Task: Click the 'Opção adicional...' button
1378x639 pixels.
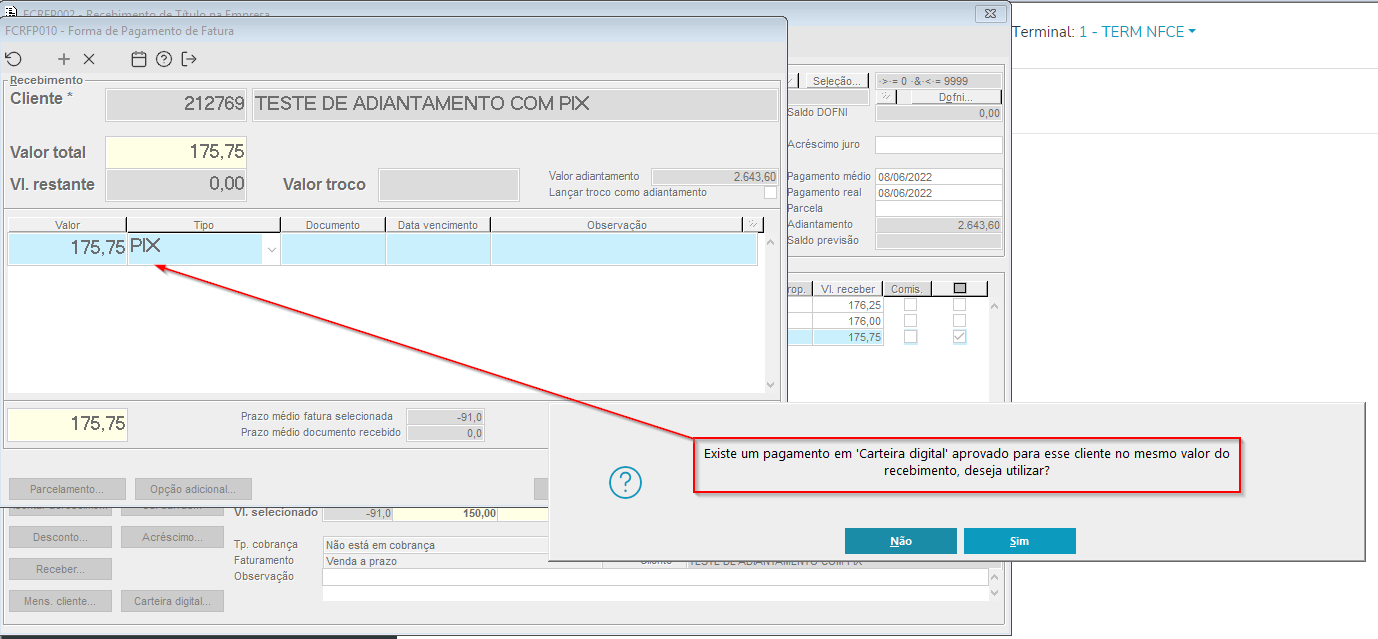Action: click(x=193, y=489)
